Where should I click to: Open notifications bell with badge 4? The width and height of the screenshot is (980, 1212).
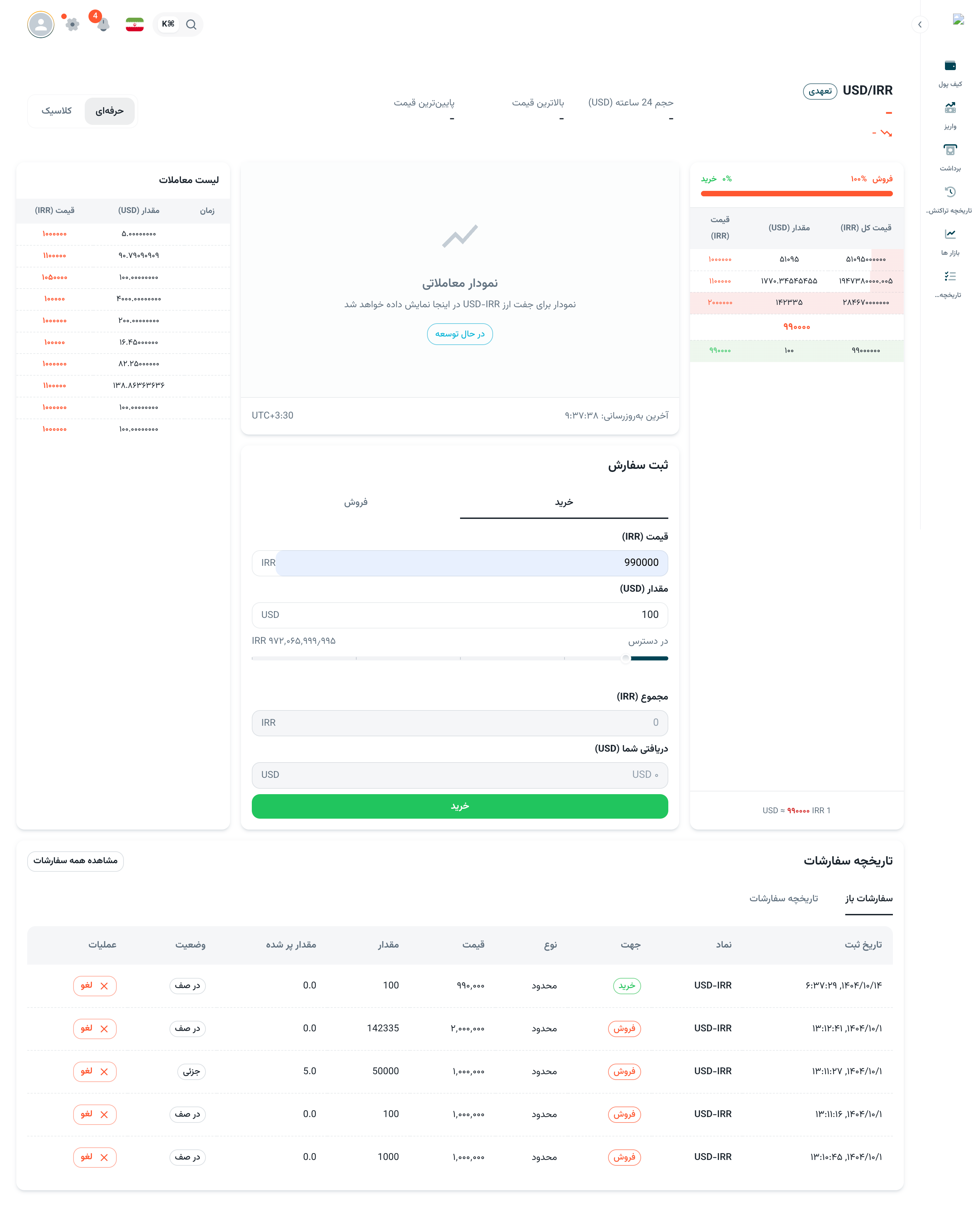coord(103,24)
